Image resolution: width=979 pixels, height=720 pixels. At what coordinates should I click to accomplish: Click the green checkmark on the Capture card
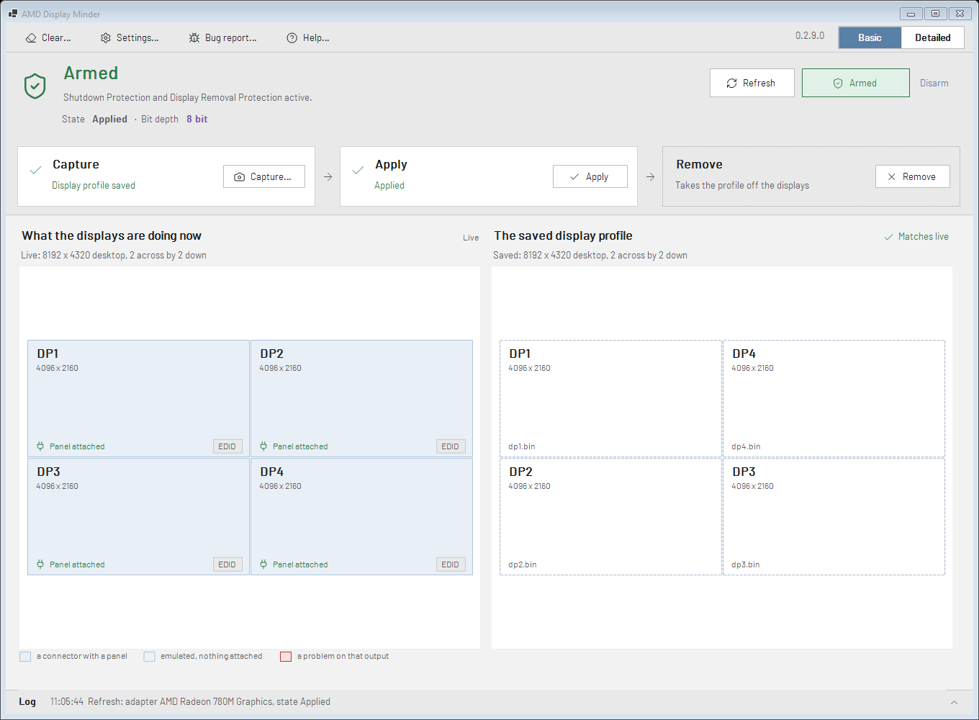point(36,170)
